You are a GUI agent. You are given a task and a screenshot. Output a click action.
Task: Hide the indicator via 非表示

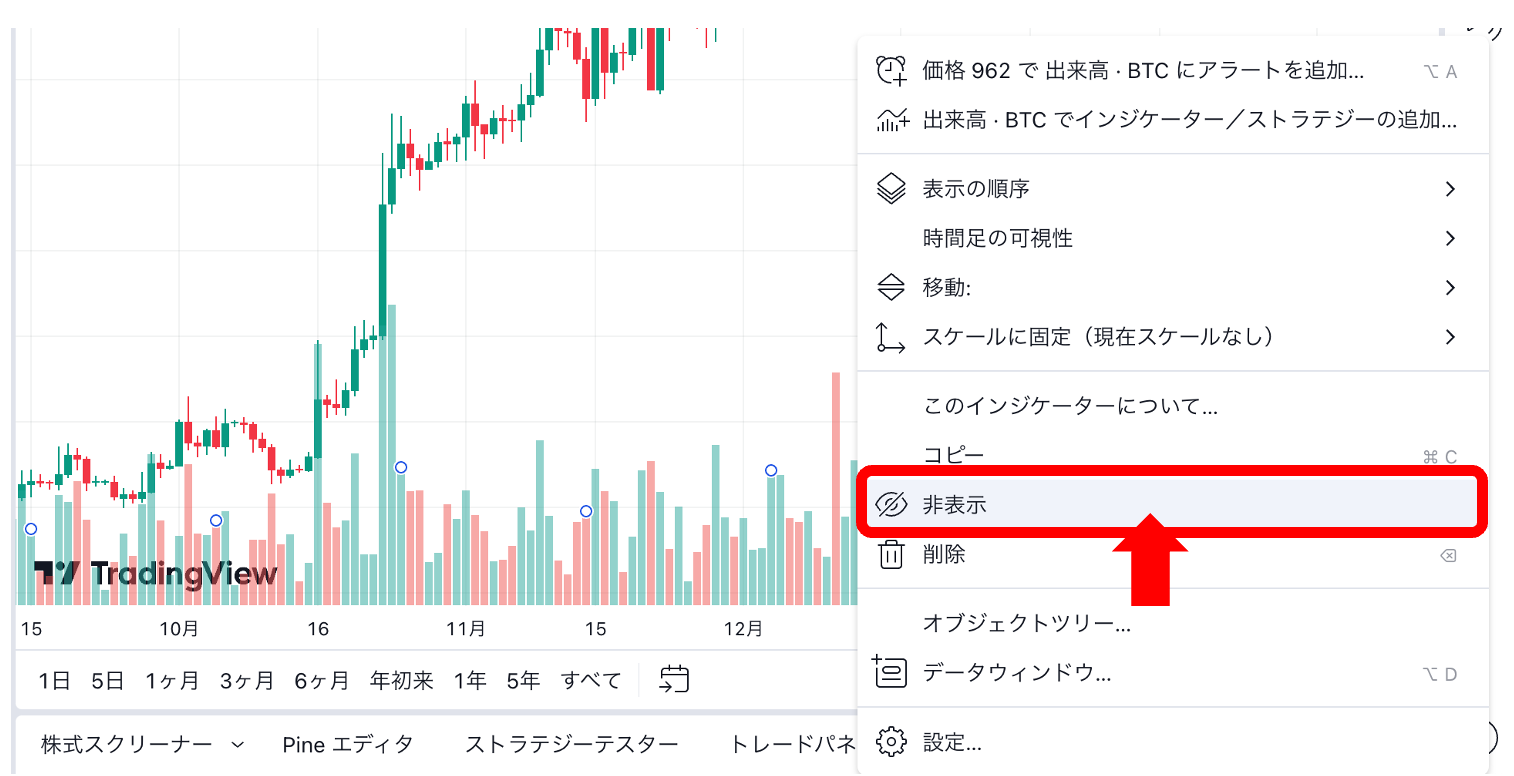click(x=954, y=505)
